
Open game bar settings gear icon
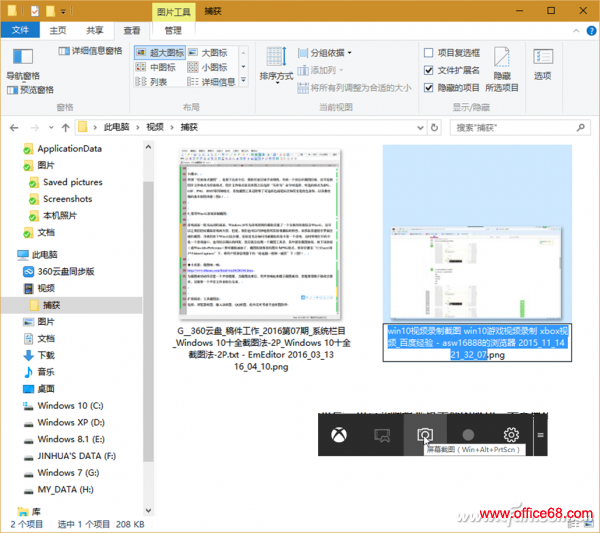coord(511,435)
